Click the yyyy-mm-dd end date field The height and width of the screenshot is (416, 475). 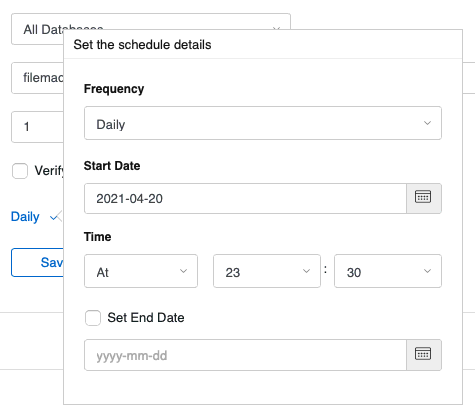click(x=245, y=355)
